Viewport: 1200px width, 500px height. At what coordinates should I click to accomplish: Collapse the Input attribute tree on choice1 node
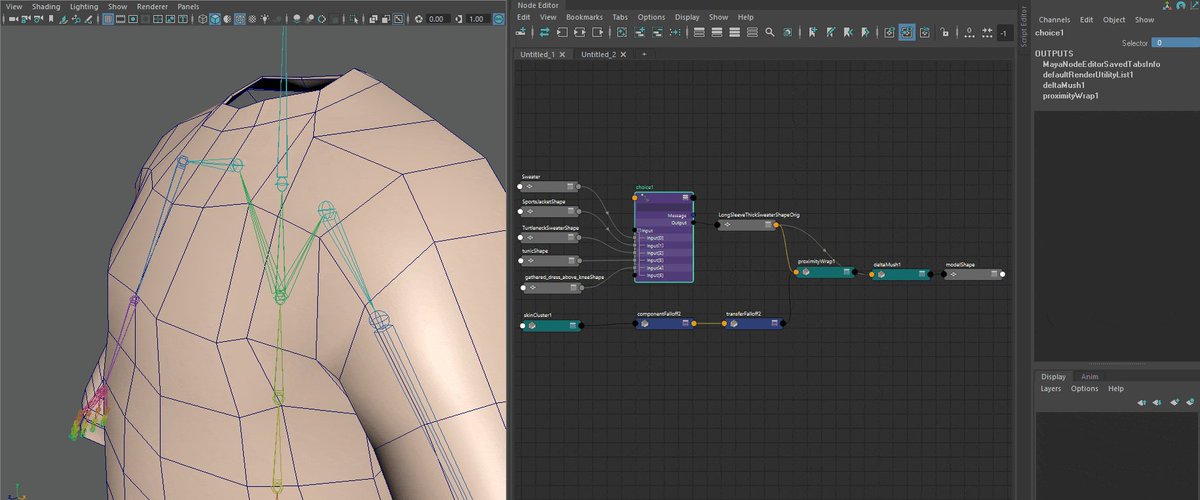[638, 230]
